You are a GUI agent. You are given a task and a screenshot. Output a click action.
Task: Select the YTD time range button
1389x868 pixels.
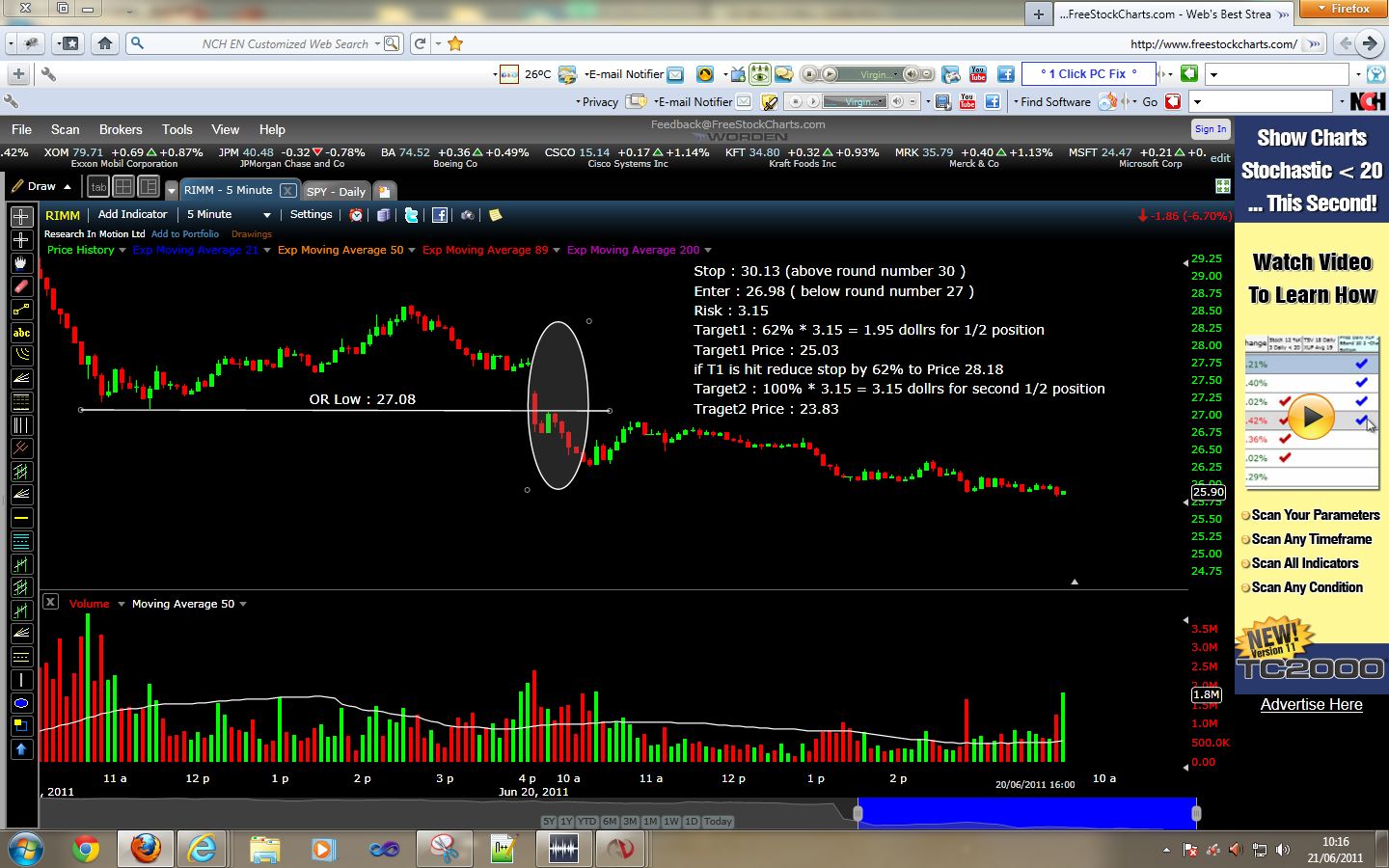586,822
